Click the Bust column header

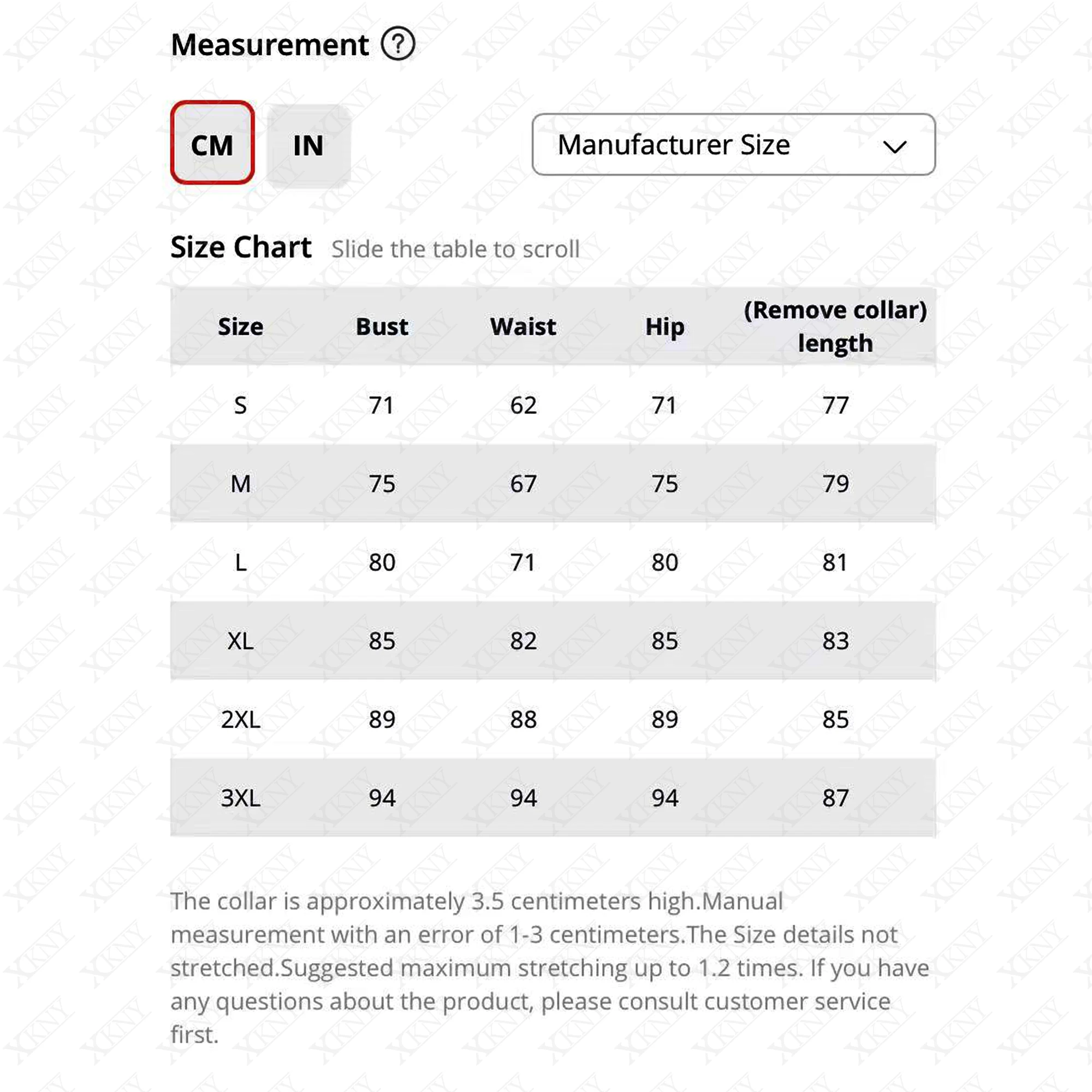coord(382,327)
